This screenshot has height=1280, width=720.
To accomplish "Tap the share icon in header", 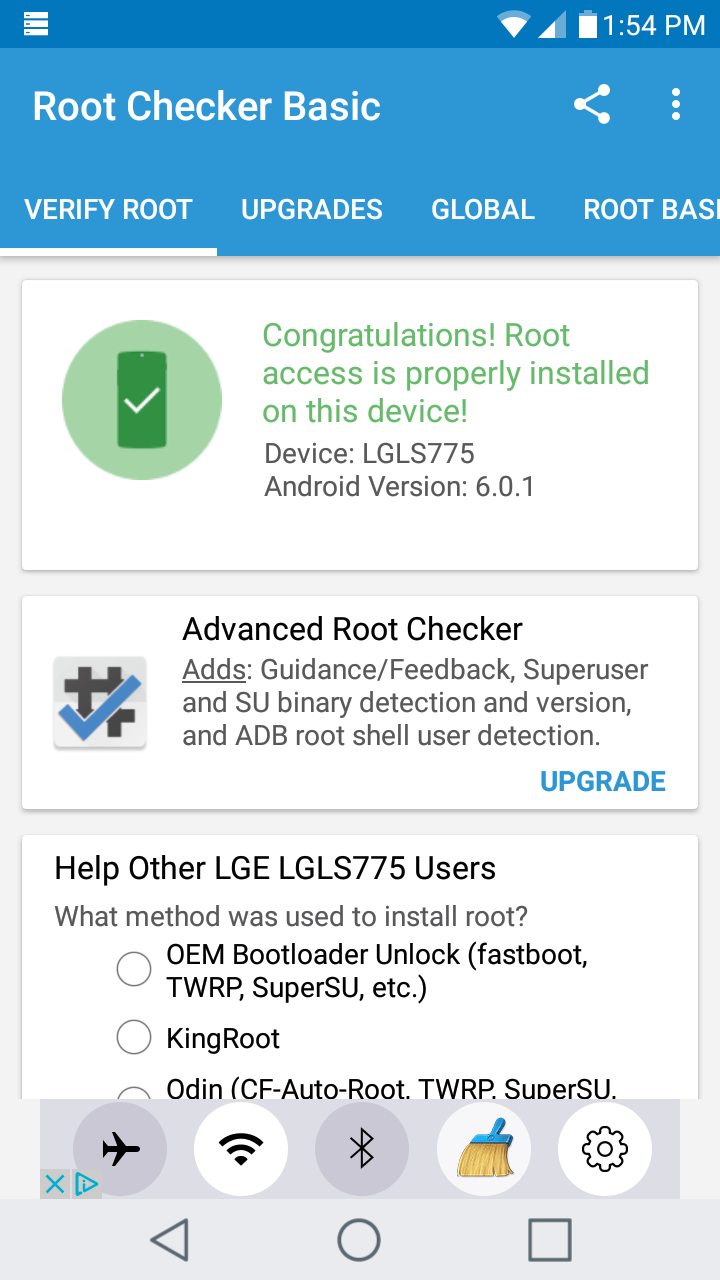I will 592,105.
